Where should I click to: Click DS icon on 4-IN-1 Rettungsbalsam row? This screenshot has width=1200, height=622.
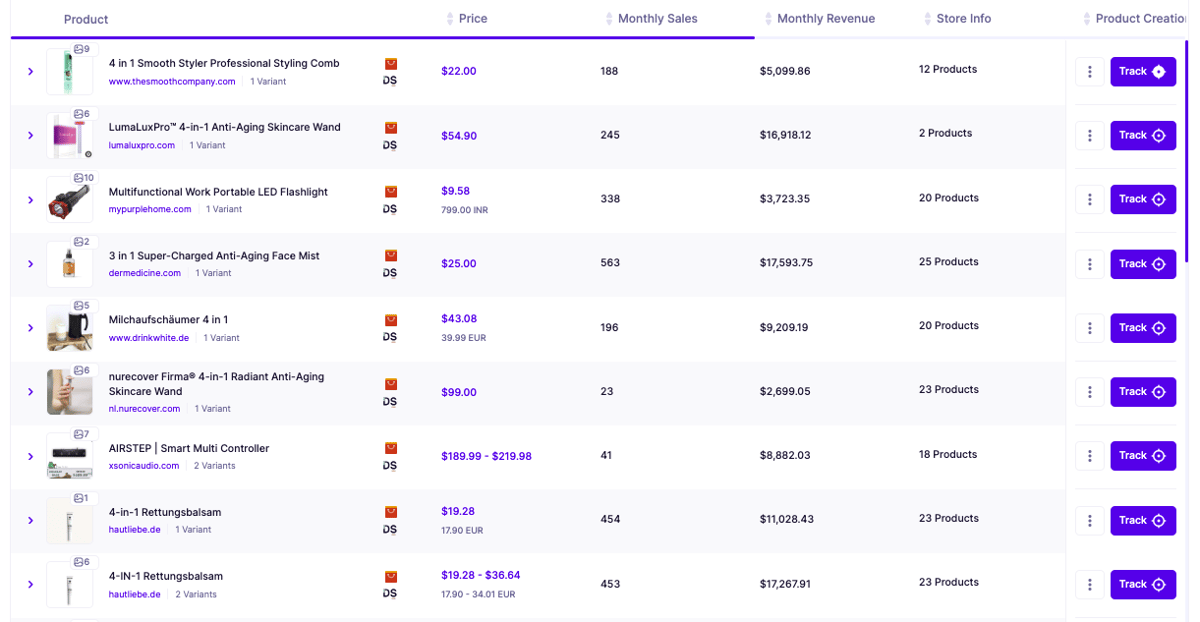point(390,594)
